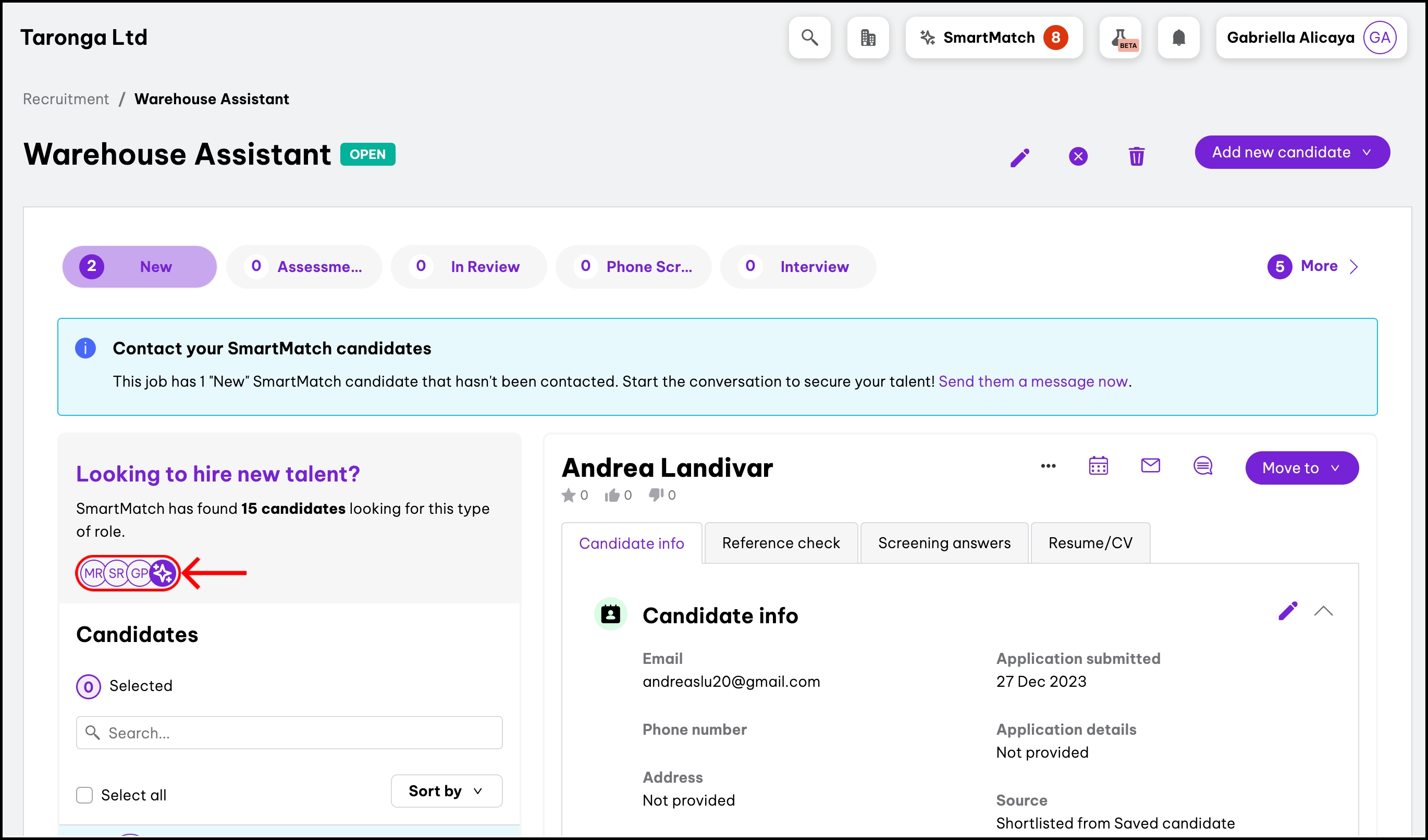Email Andrea Landivar via envelope icon

pyautogui.click(x=1150, y=466)
